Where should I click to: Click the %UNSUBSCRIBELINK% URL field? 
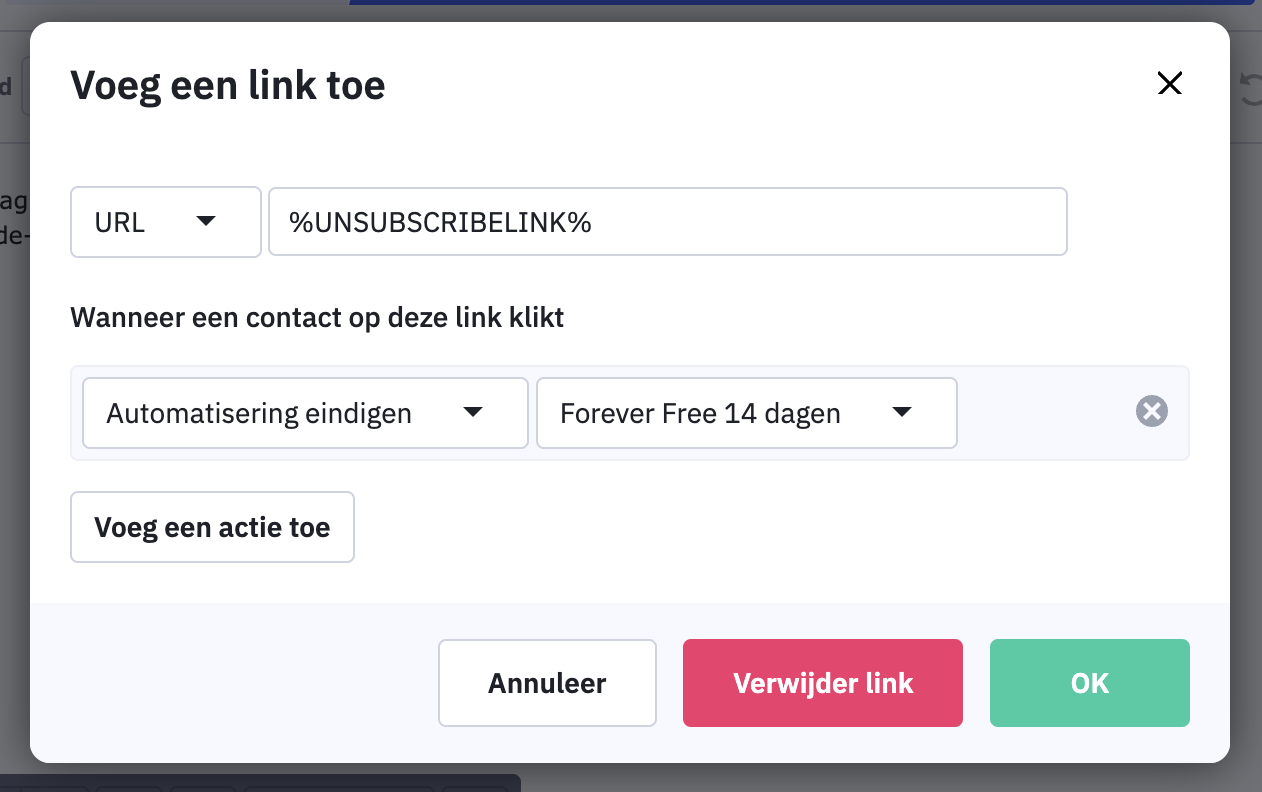667,222
